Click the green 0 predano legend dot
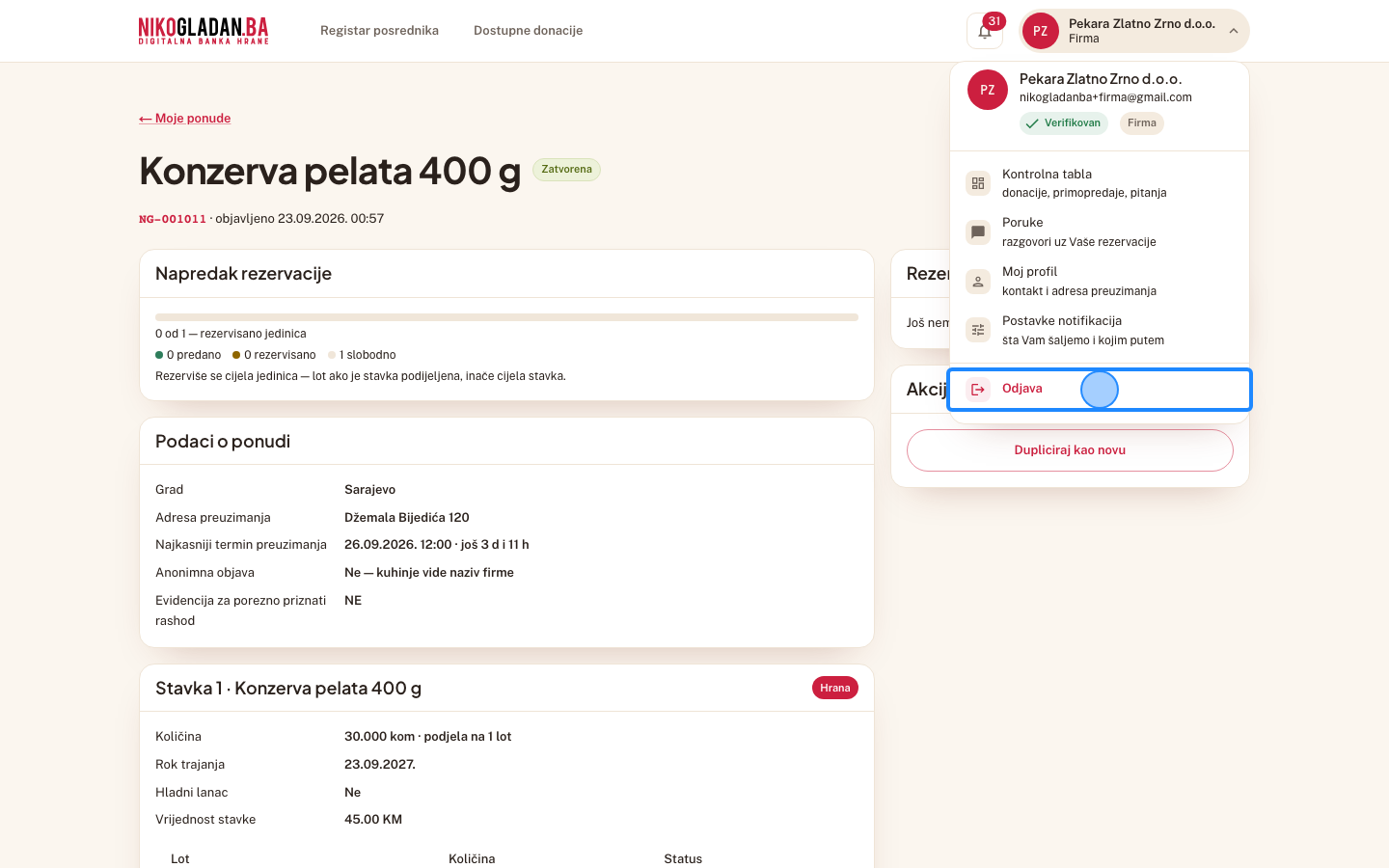The width and height of the screenshot is (1389, 868). click(159, 355)
